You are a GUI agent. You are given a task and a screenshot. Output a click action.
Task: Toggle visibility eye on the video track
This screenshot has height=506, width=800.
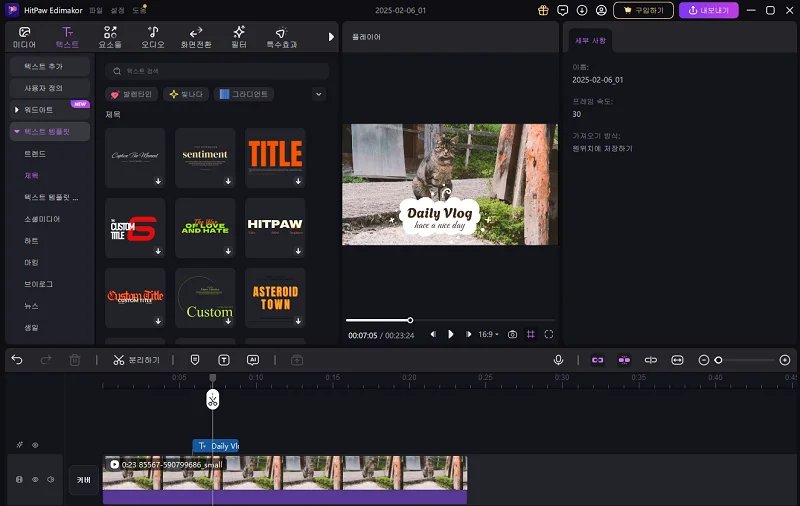pyautogui.click(x=35, y=480)
